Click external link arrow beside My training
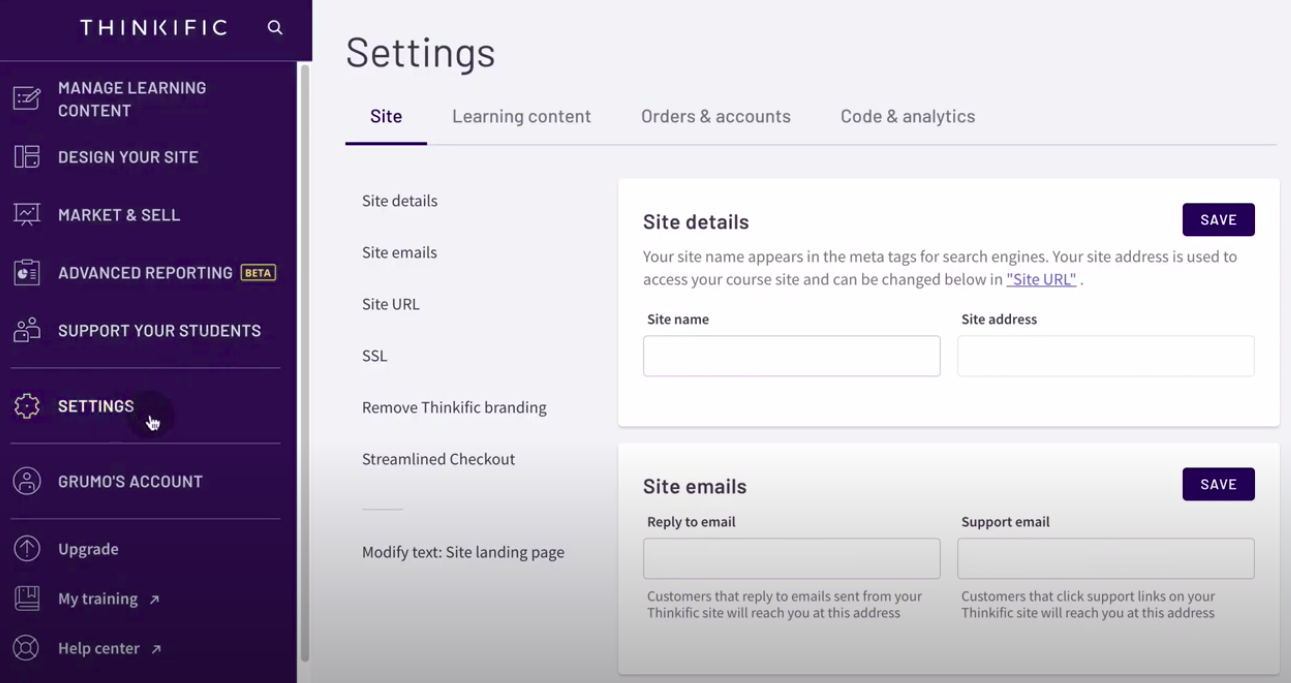This screenshot has width=1291, height=683. [154, 600]
